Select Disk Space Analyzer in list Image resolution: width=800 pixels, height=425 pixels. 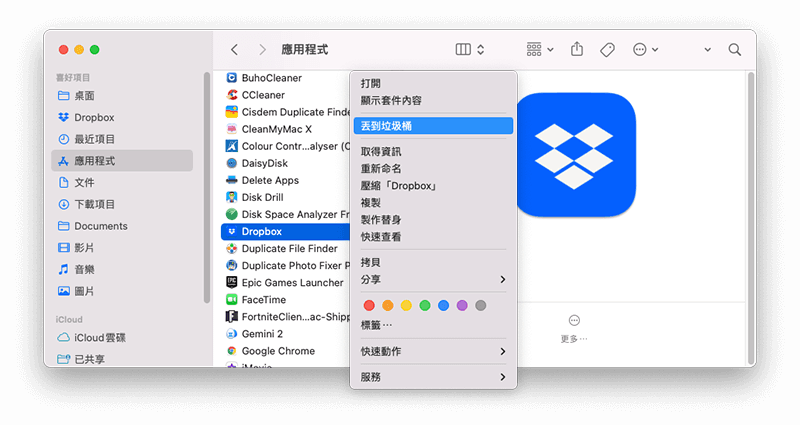pos(286,214)
